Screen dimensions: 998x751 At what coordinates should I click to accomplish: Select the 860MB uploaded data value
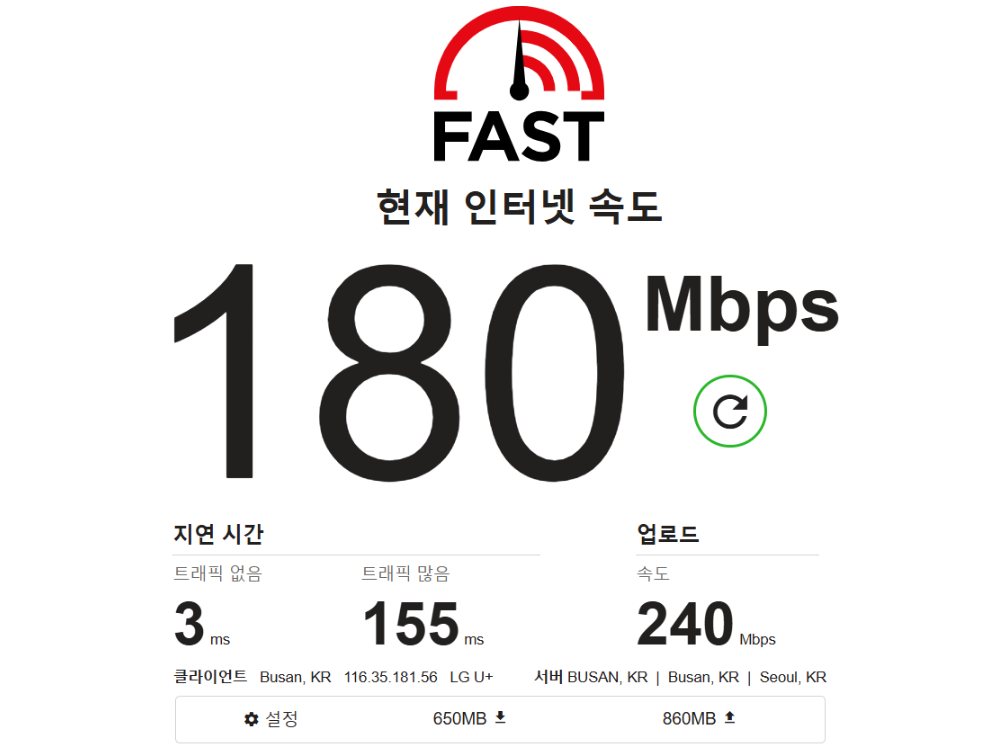(x=689, y=719)
